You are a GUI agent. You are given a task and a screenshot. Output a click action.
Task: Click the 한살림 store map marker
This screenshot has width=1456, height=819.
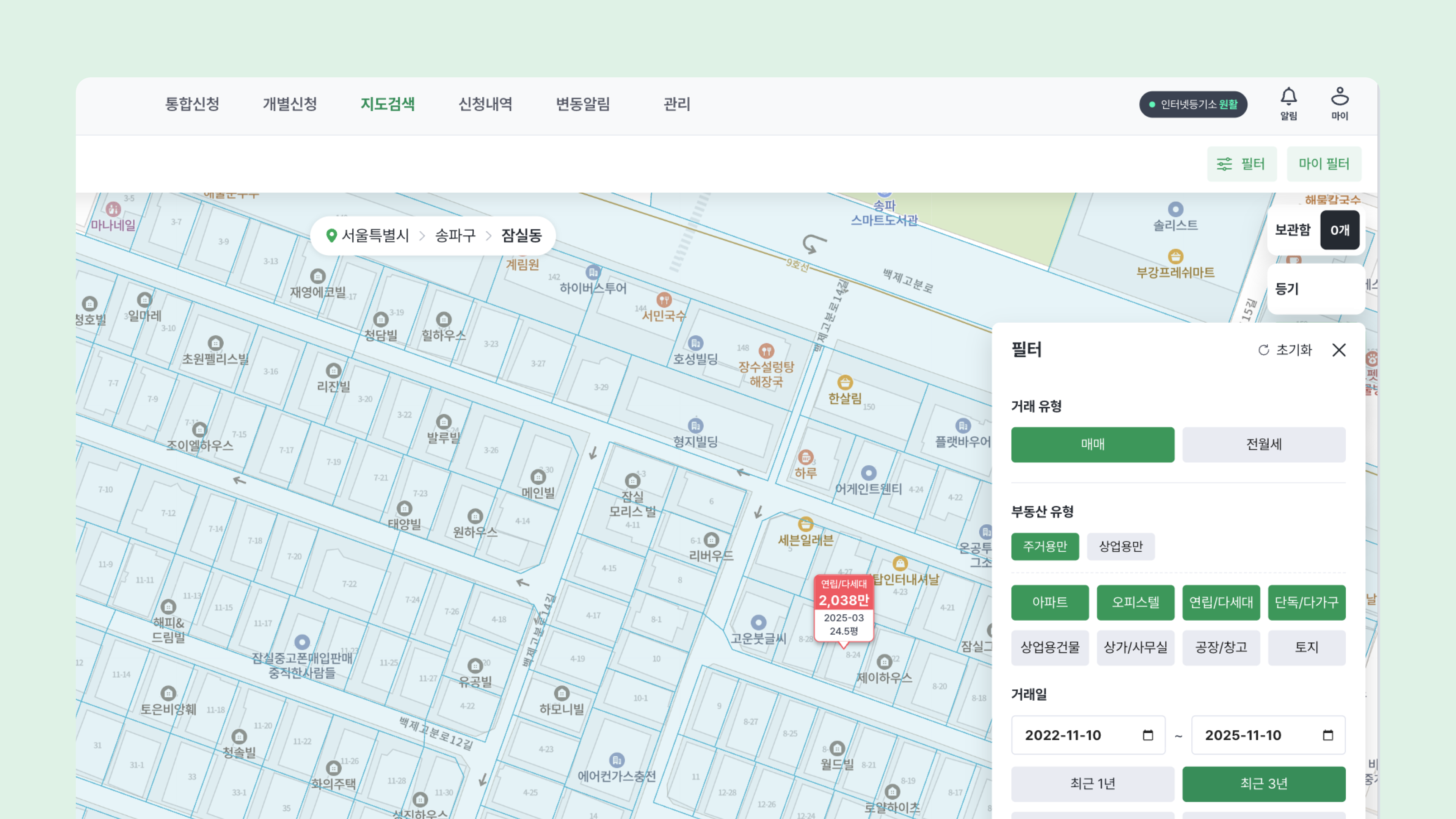click(844, 383)
